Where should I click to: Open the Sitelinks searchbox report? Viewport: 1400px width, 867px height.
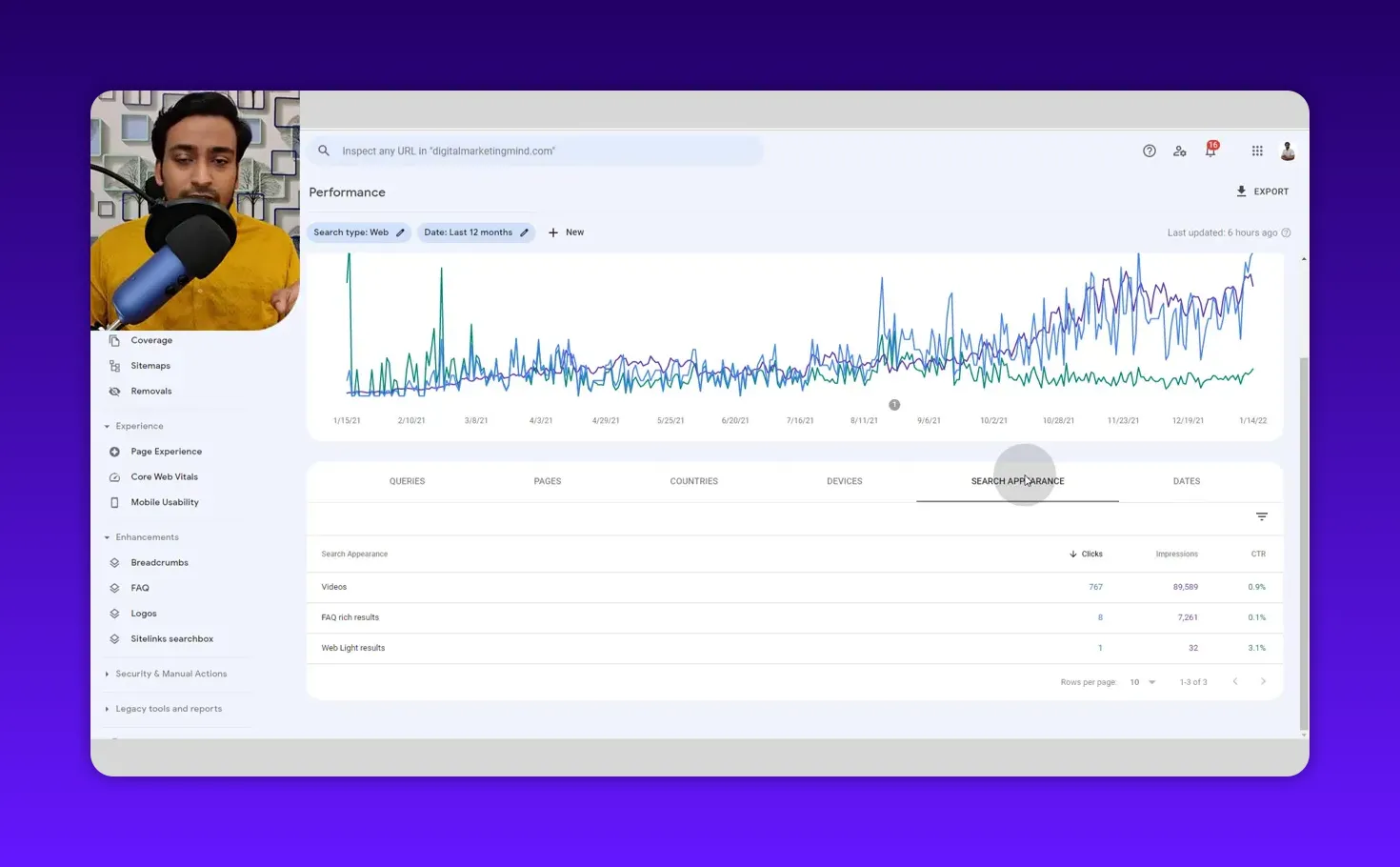171,638
